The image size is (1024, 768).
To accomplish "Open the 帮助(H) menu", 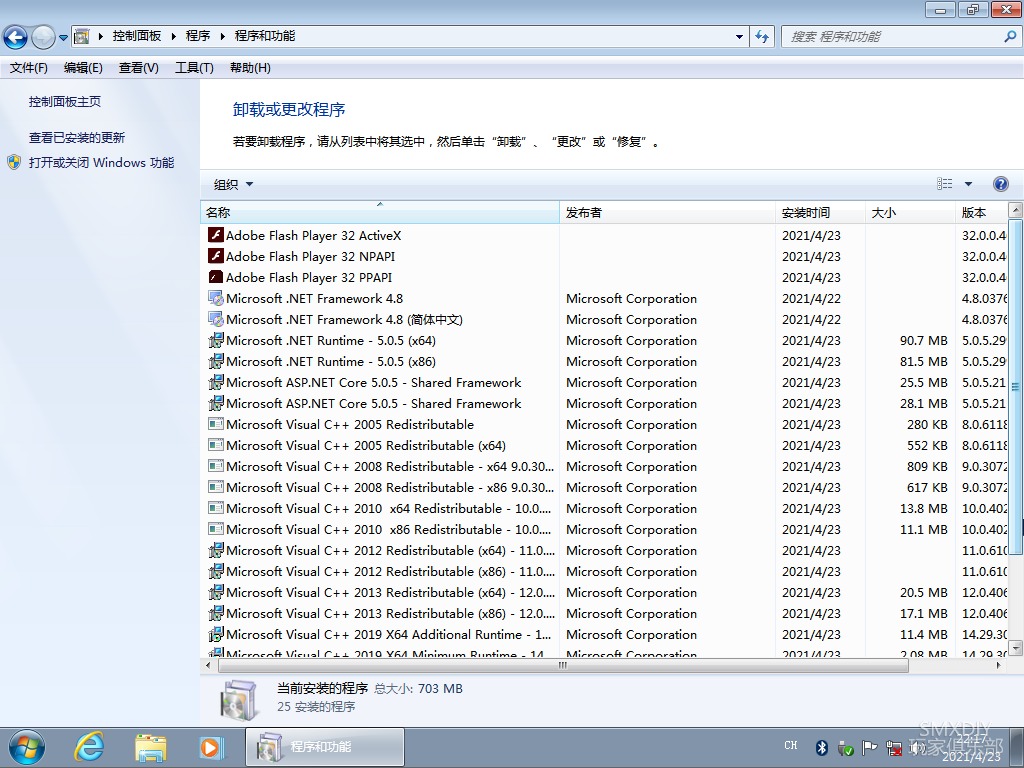I will click(x=250, y=68).
